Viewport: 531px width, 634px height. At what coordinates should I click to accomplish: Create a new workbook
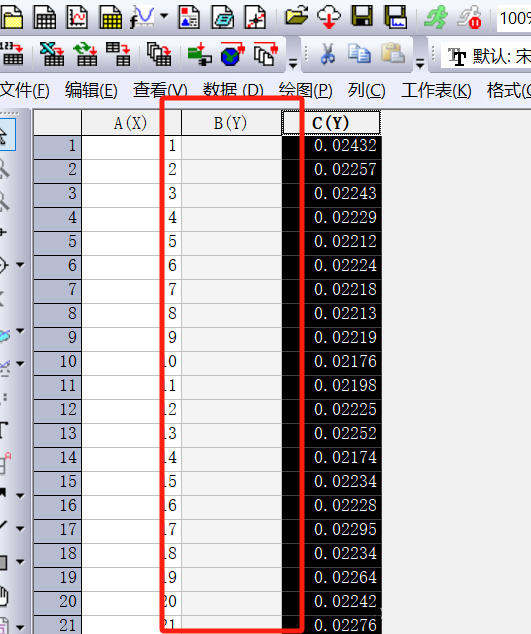[44, 17]
